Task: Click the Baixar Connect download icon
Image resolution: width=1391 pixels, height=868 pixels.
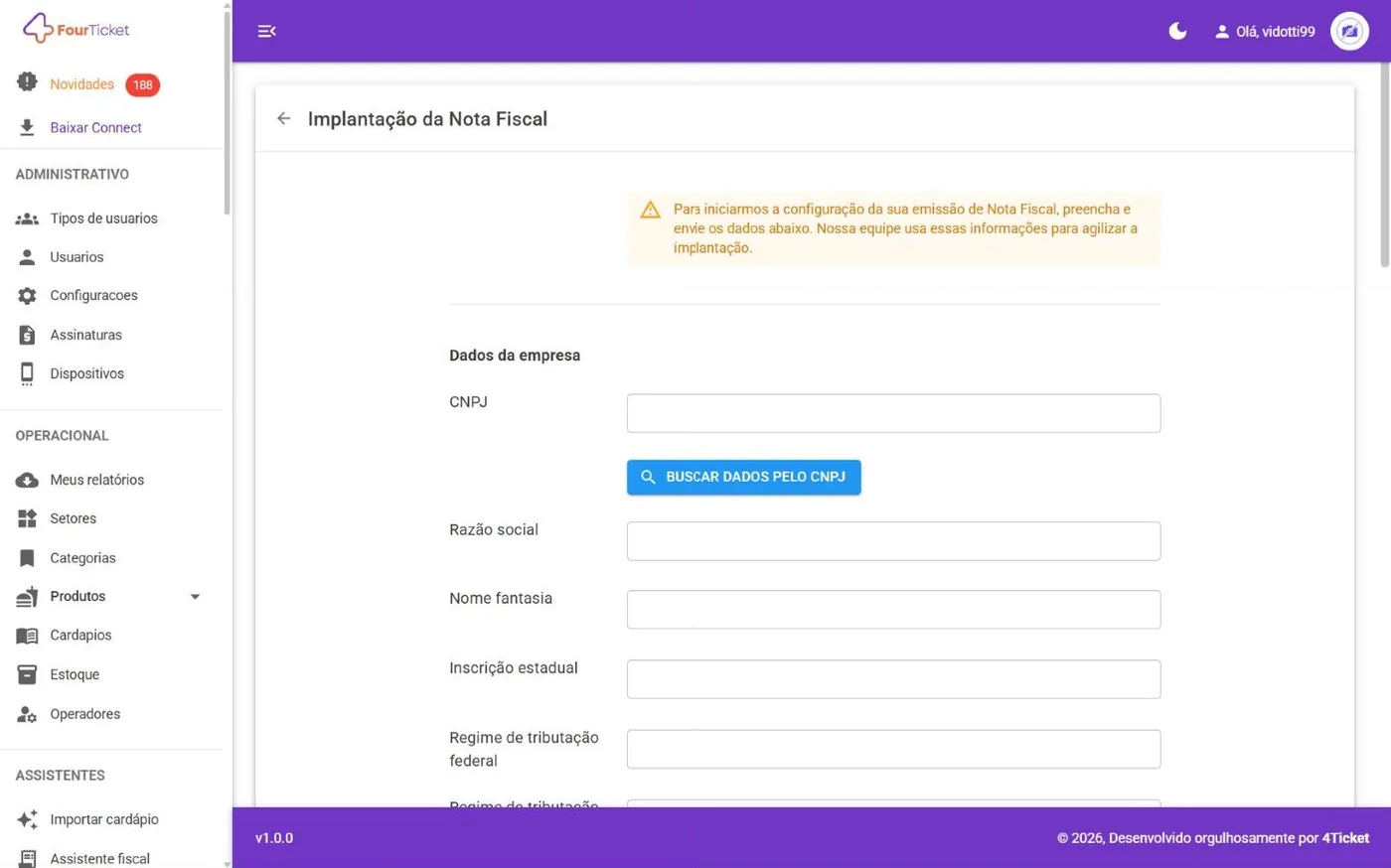Action: [27, 127]
